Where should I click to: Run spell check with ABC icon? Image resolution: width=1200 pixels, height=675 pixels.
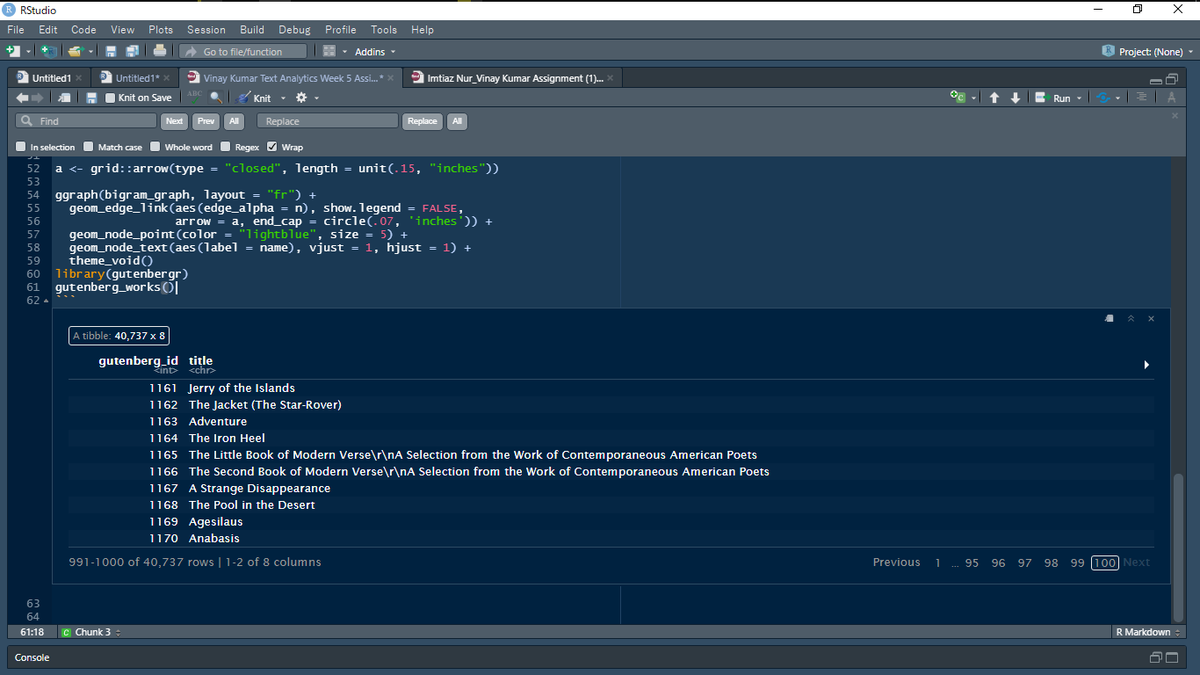tap(195, 97)
